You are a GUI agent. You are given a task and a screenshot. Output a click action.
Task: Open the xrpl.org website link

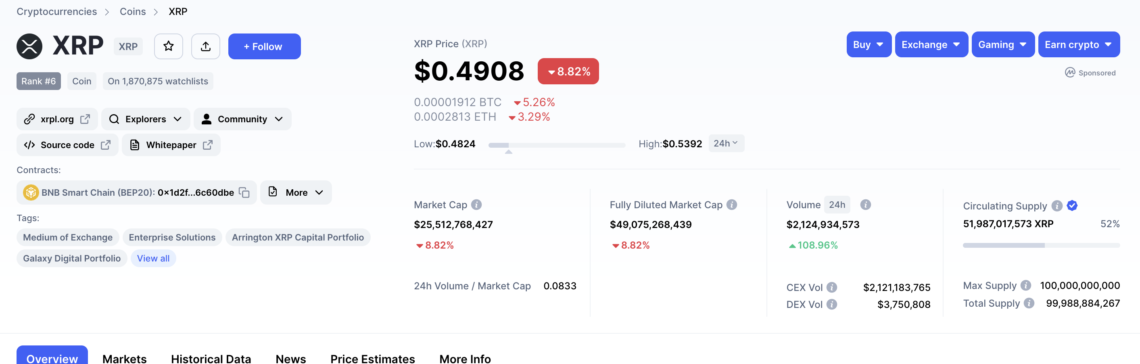[57, 119]
